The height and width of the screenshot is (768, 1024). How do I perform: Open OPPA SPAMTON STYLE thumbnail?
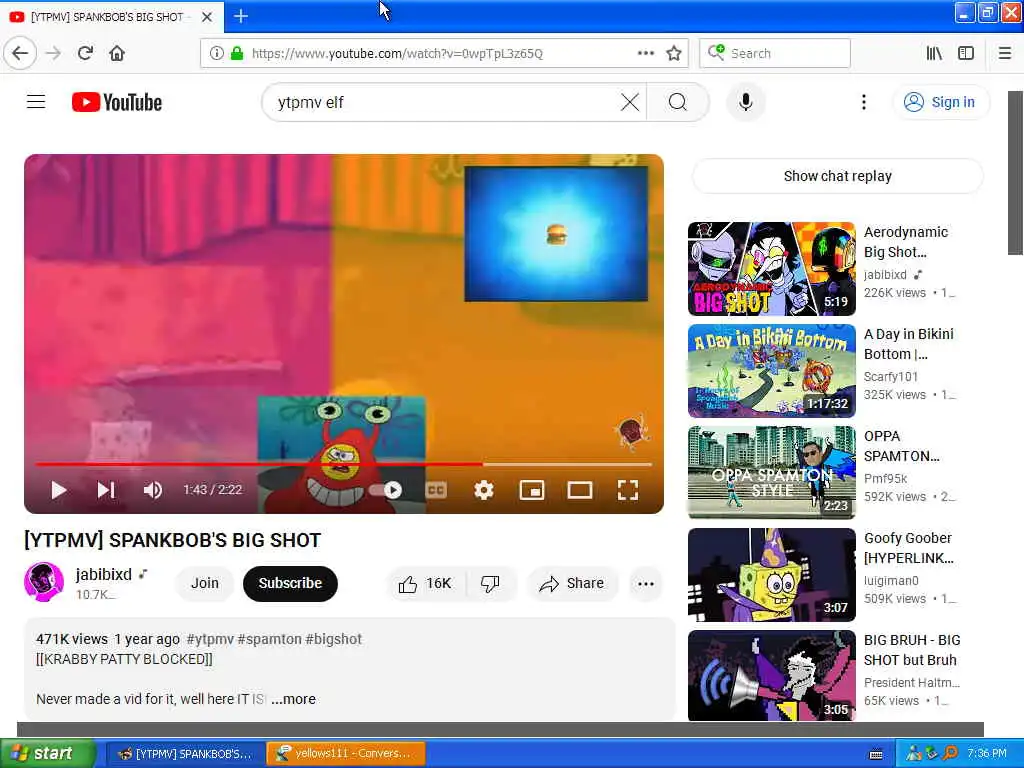tap(771, 472)
